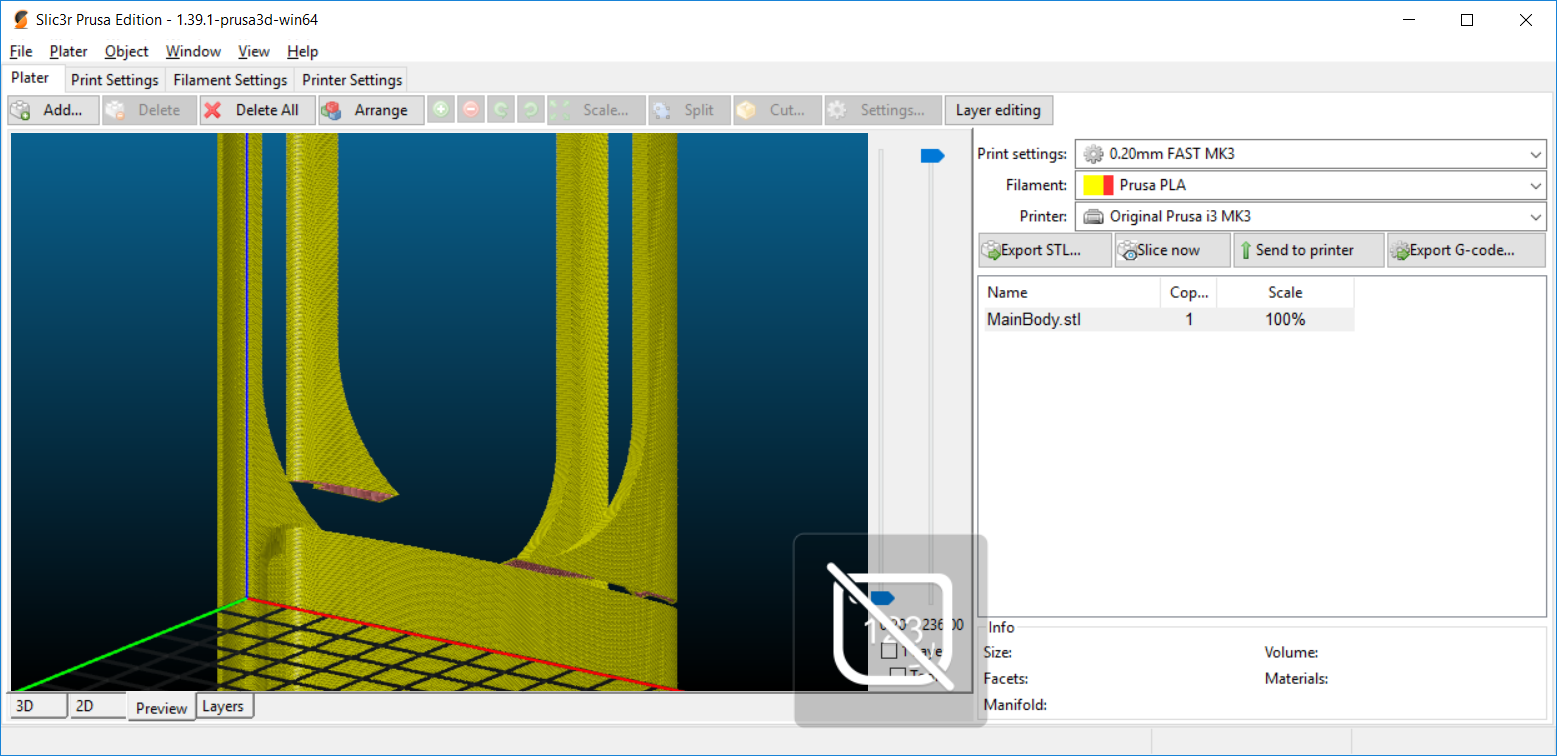This screenshot has height=756, width=1557.
Task: Click the Scale column header
Action: coord(1285,293)
